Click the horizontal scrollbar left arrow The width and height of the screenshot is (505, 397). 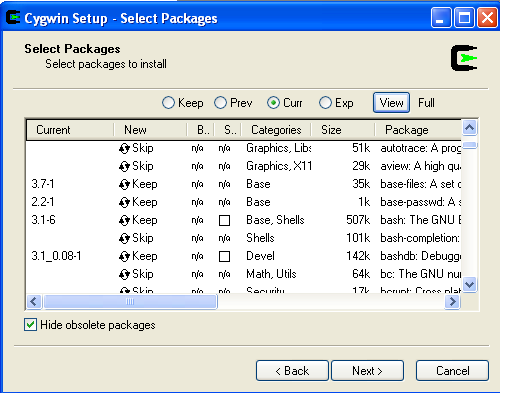(x=33, y=302)
